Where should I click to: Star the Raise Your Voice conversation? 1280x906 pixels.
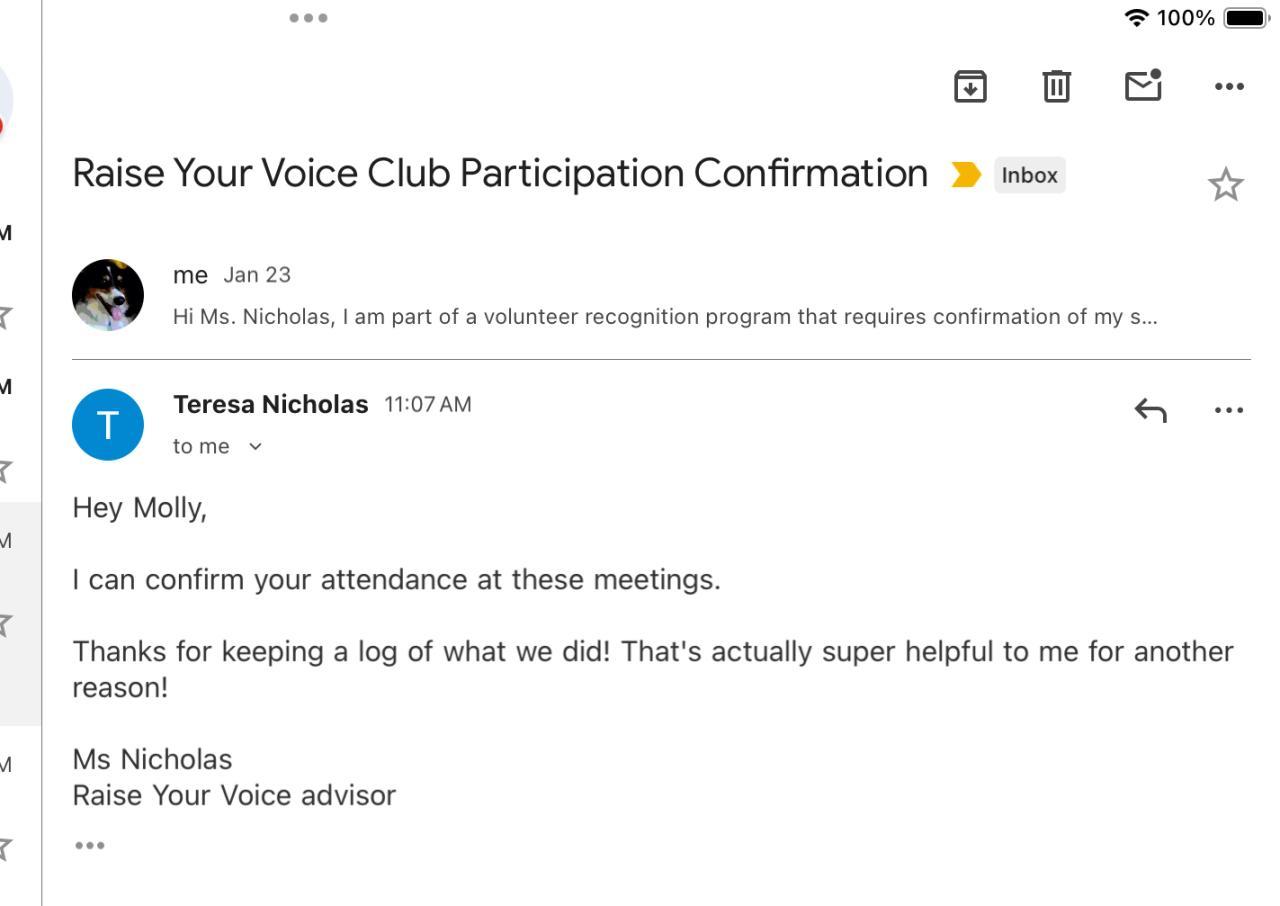[1225, 185]
